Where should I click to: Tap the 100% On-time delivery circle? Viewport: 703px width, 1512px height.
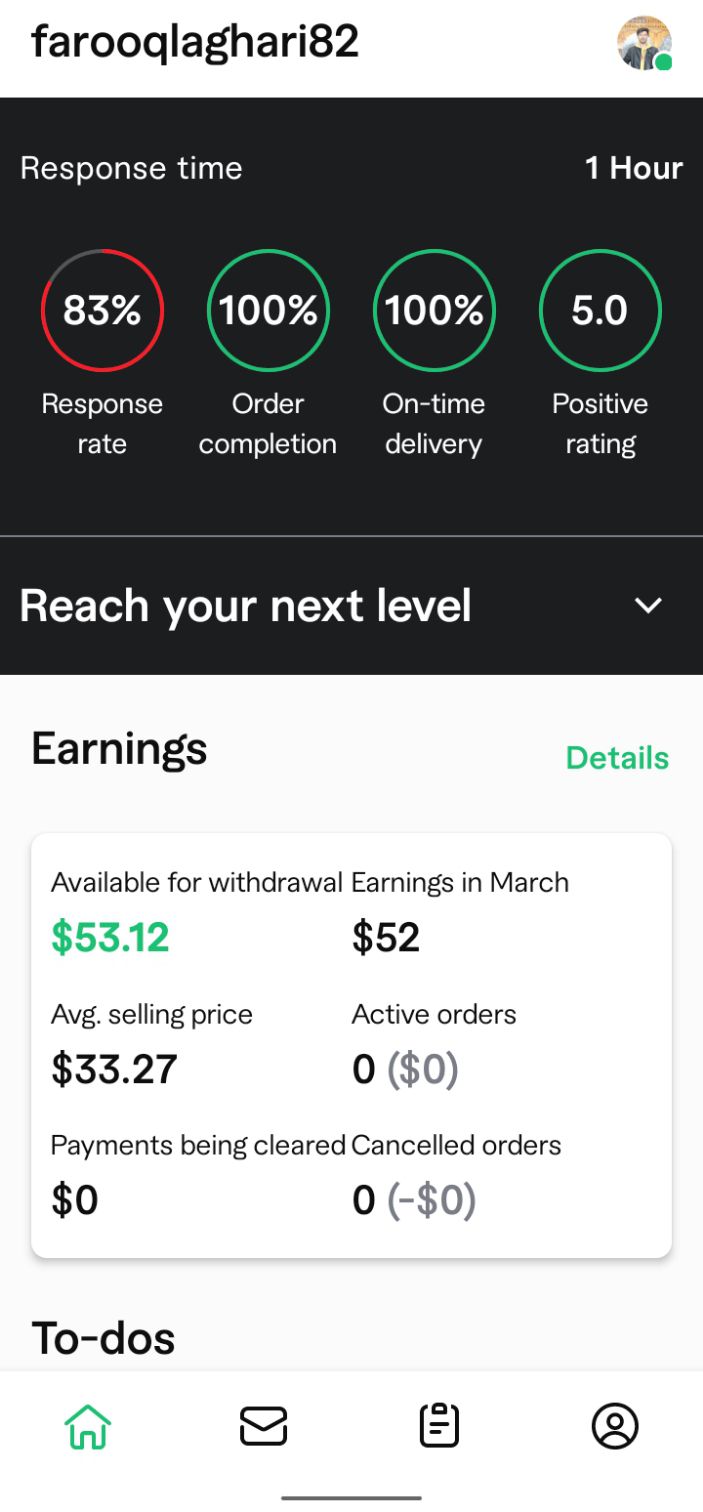pyautogui.click(x=434, y=311)
